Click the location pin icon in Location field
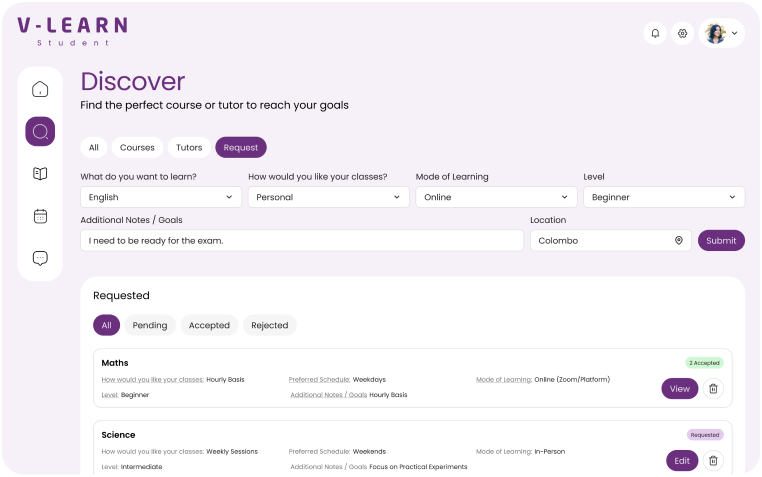The width and height of the screenshot is (762, 477). click(x=678, y=241)
